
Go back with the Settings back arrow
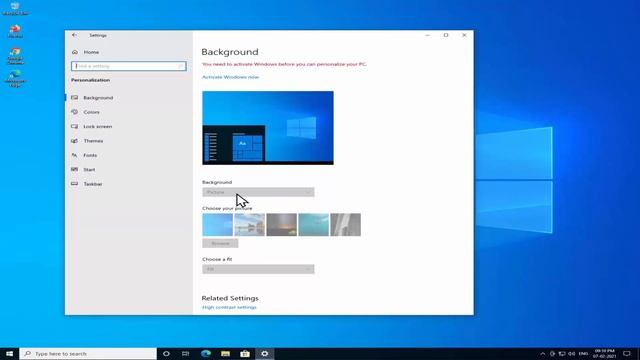tap(74, 35)
